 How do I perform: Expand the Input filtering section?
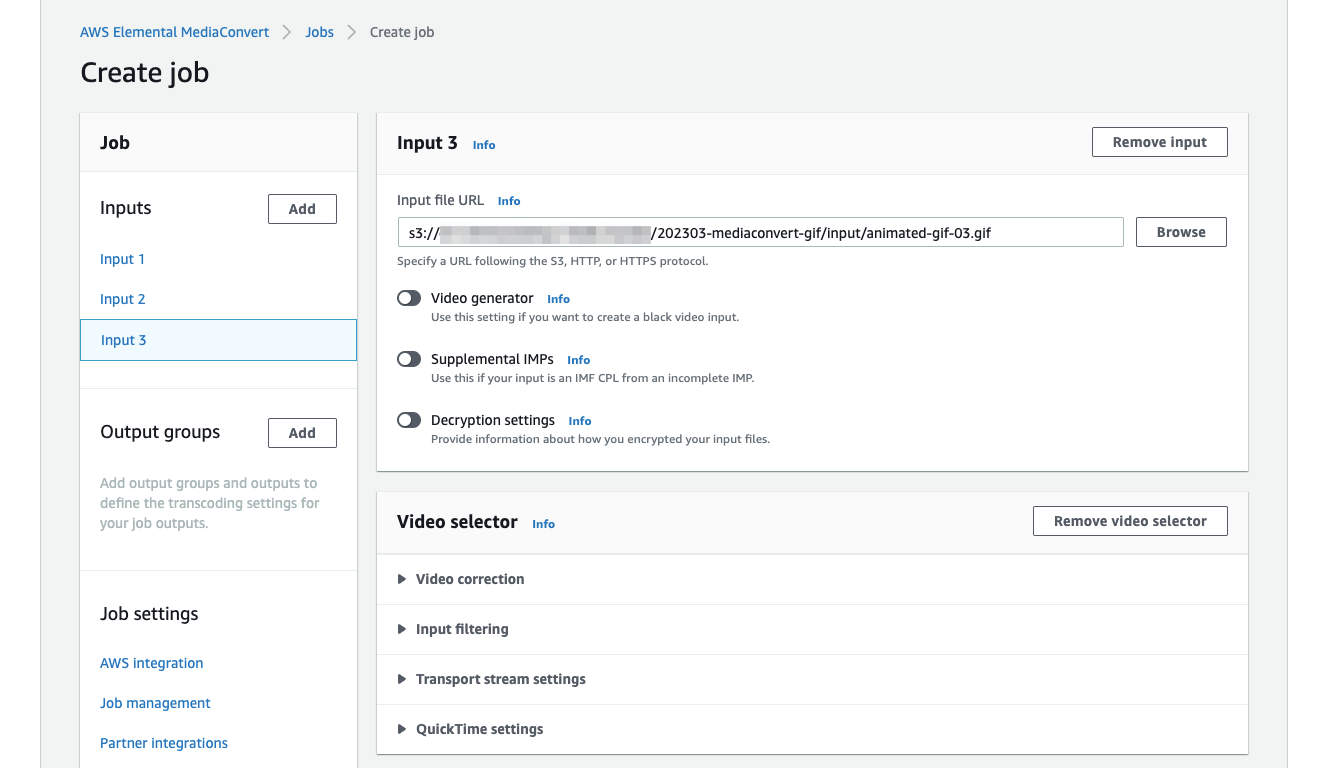pyautogui.click(x=812, y=629)
